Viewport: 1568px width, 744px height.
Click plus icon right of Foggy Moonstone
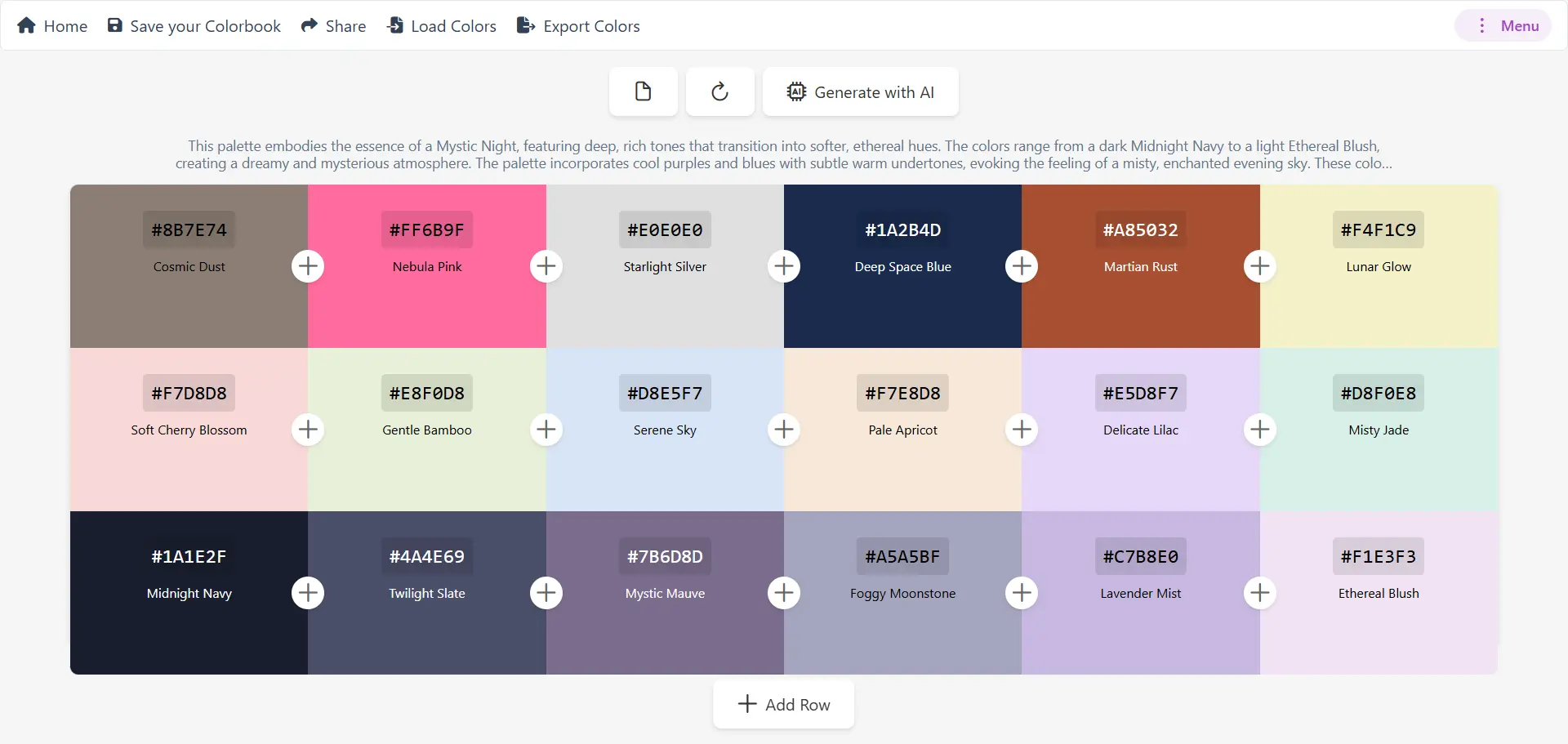(1022, 593)
